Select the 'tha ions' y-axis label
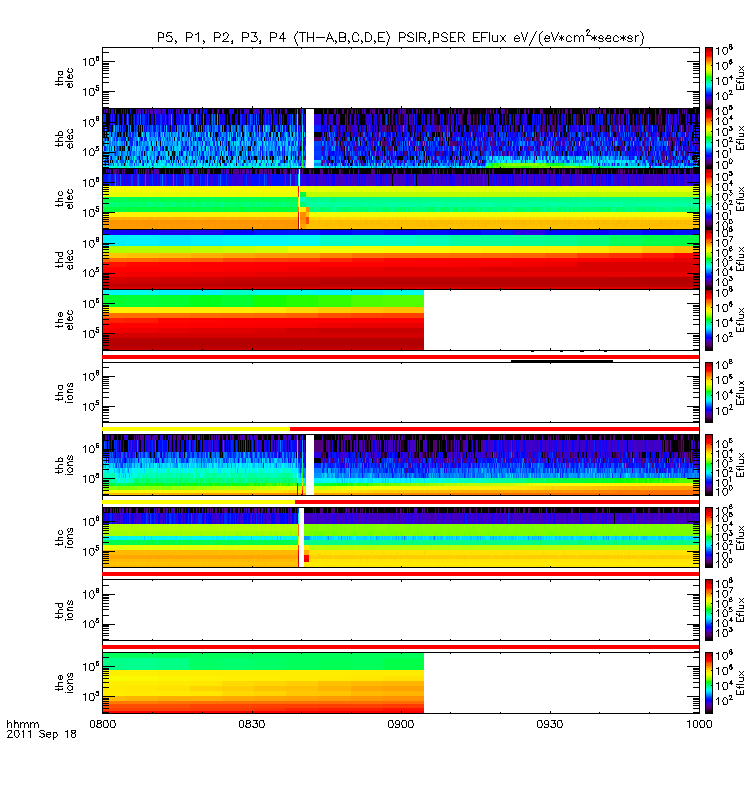This screenshot has height=800, width=750. click(65, 393)
